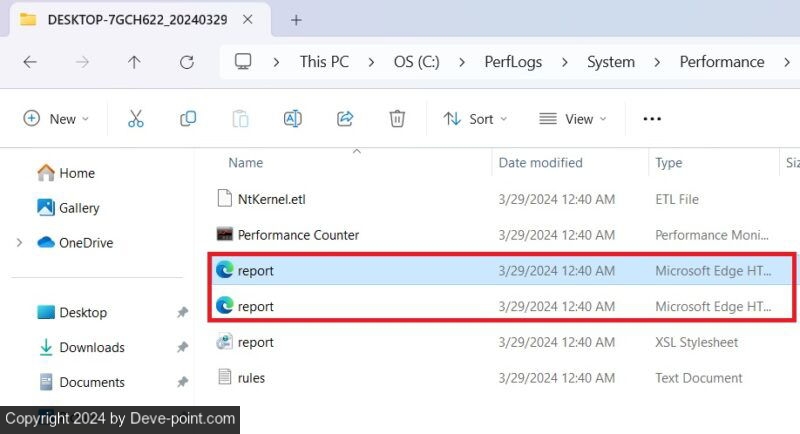The height and width of the screenshot is (434, 800).
Task: Expand the OneDrive tree node
Action: coord(19,243)
